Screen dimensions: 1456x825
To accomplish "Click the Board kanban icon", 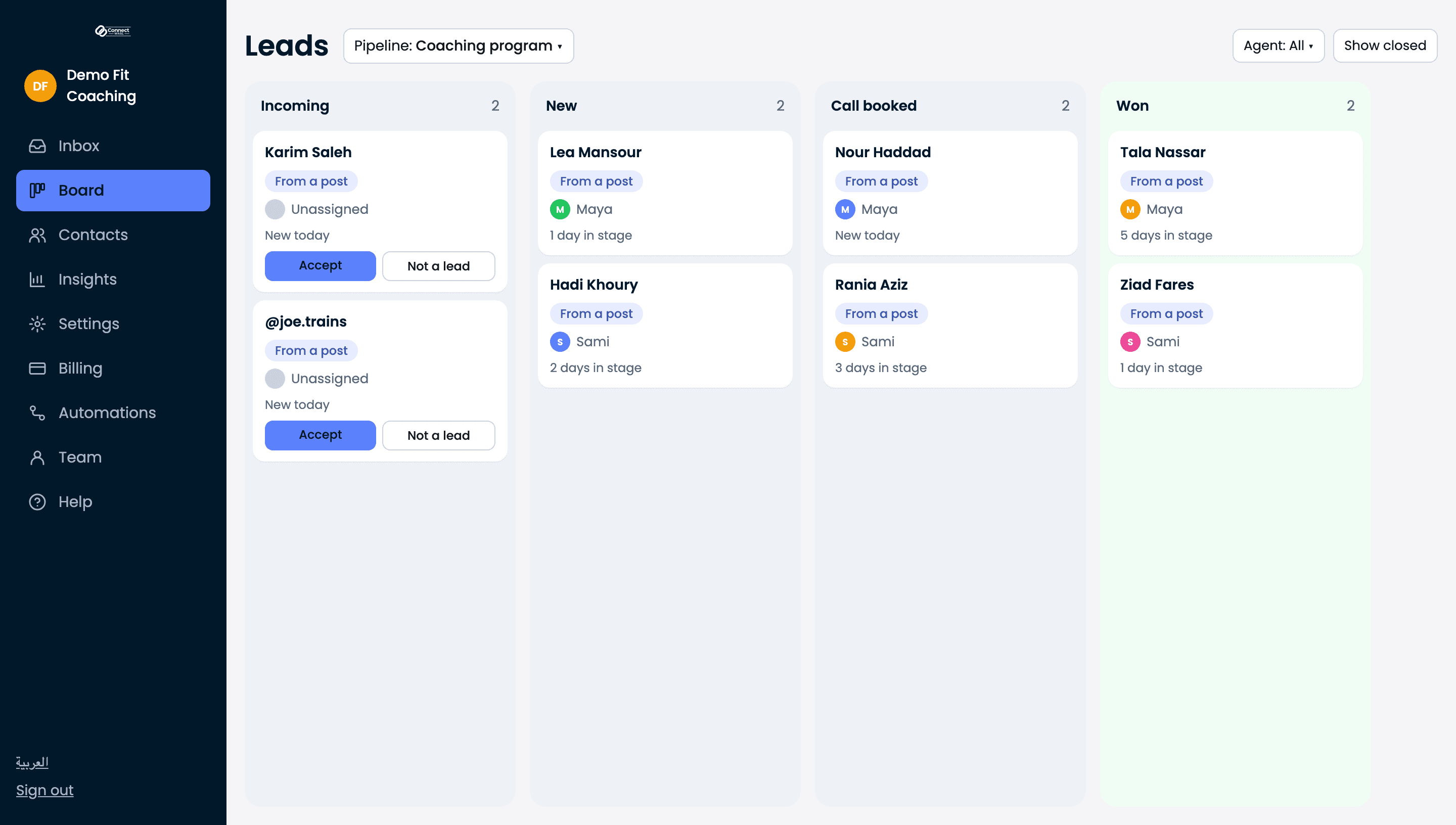I will click(x=37, y=191).
